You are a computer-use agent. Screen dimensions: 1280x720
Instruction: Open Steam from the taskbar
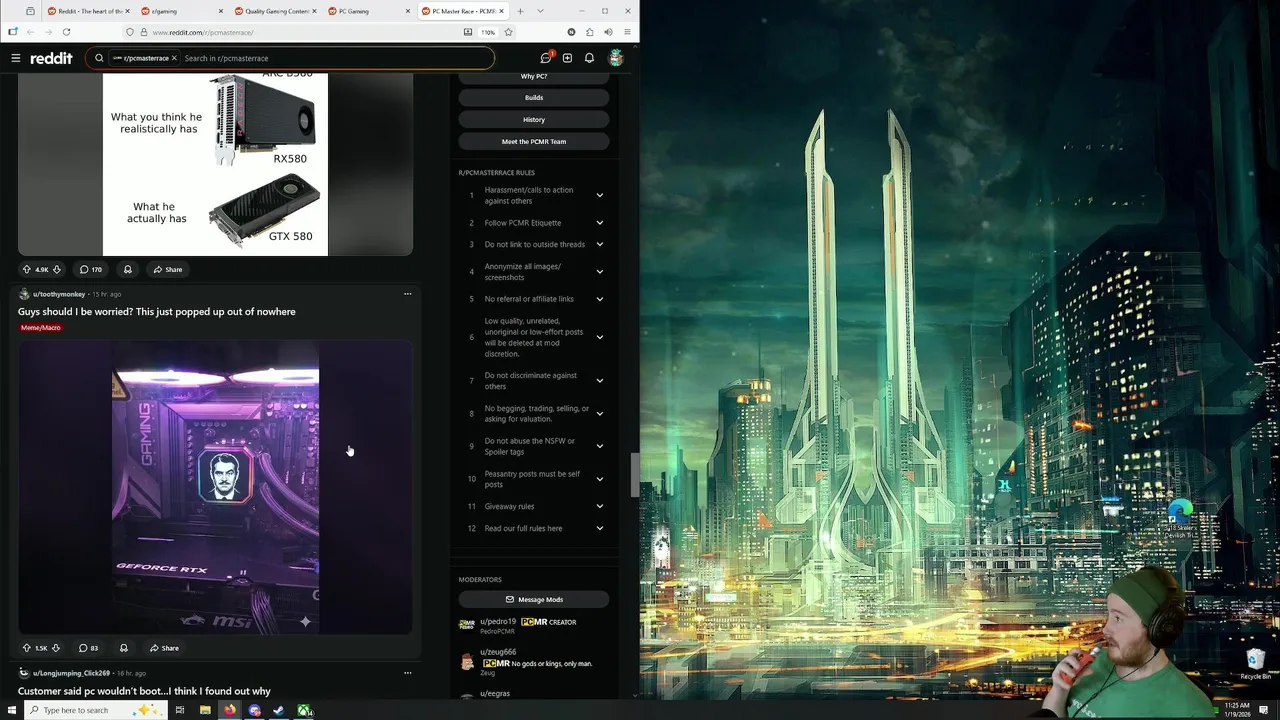[279, 710]
